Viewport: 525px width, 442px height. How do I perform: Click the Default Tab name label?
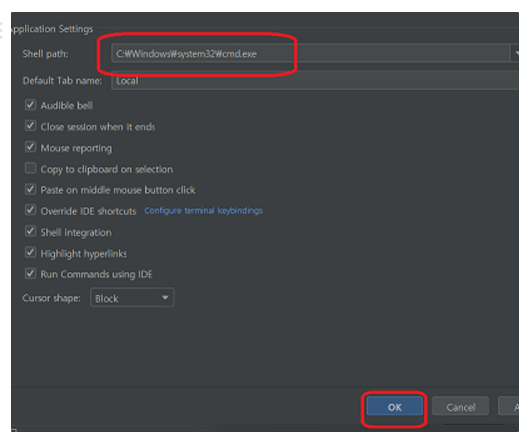[62, 81]
